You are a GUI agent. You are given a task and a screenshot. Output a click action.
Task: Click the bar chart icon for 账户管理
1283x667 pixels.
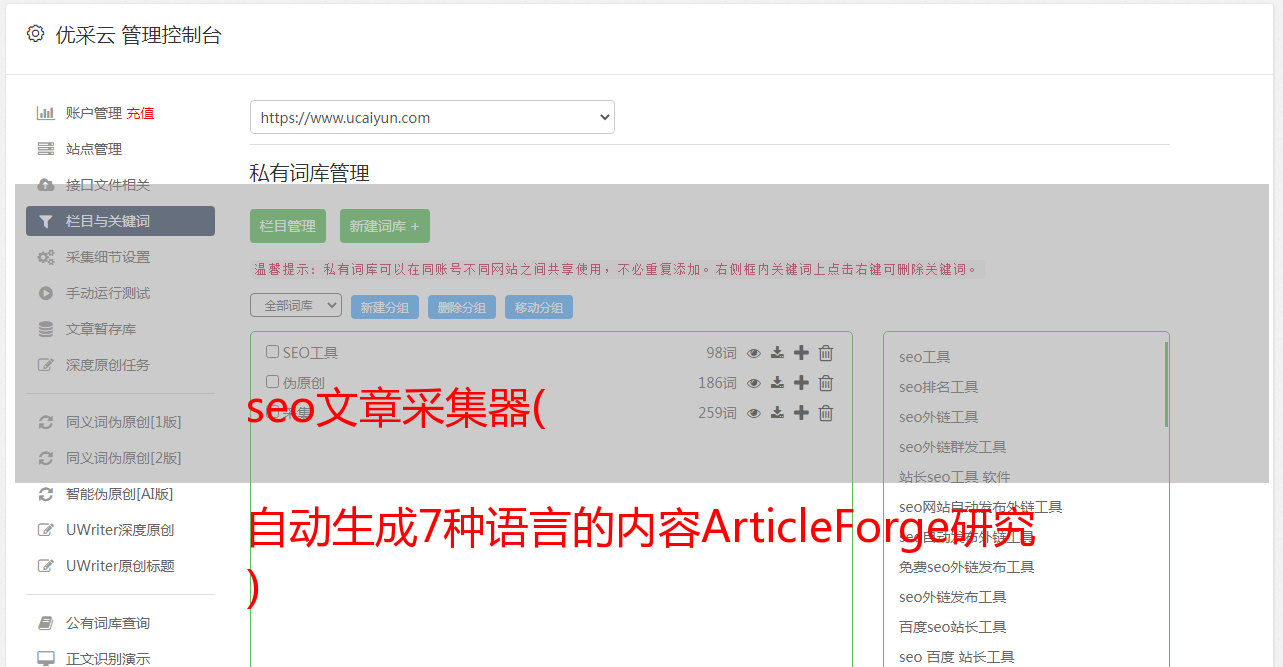[x=45, y=113]
